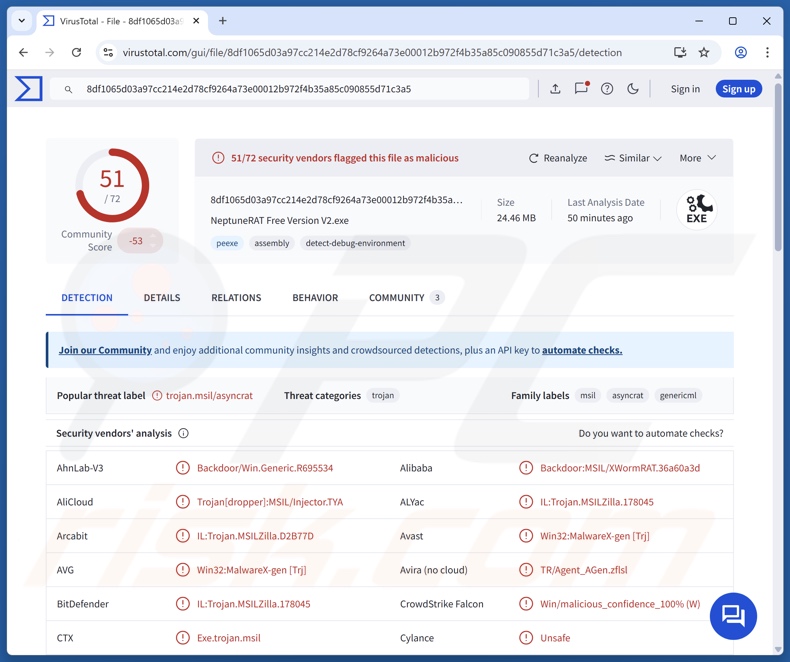Image resolution: width=790 pixels, height=662 pixels.
Task: Click the 51/72 detection score gauge
Action: [112, 185]
